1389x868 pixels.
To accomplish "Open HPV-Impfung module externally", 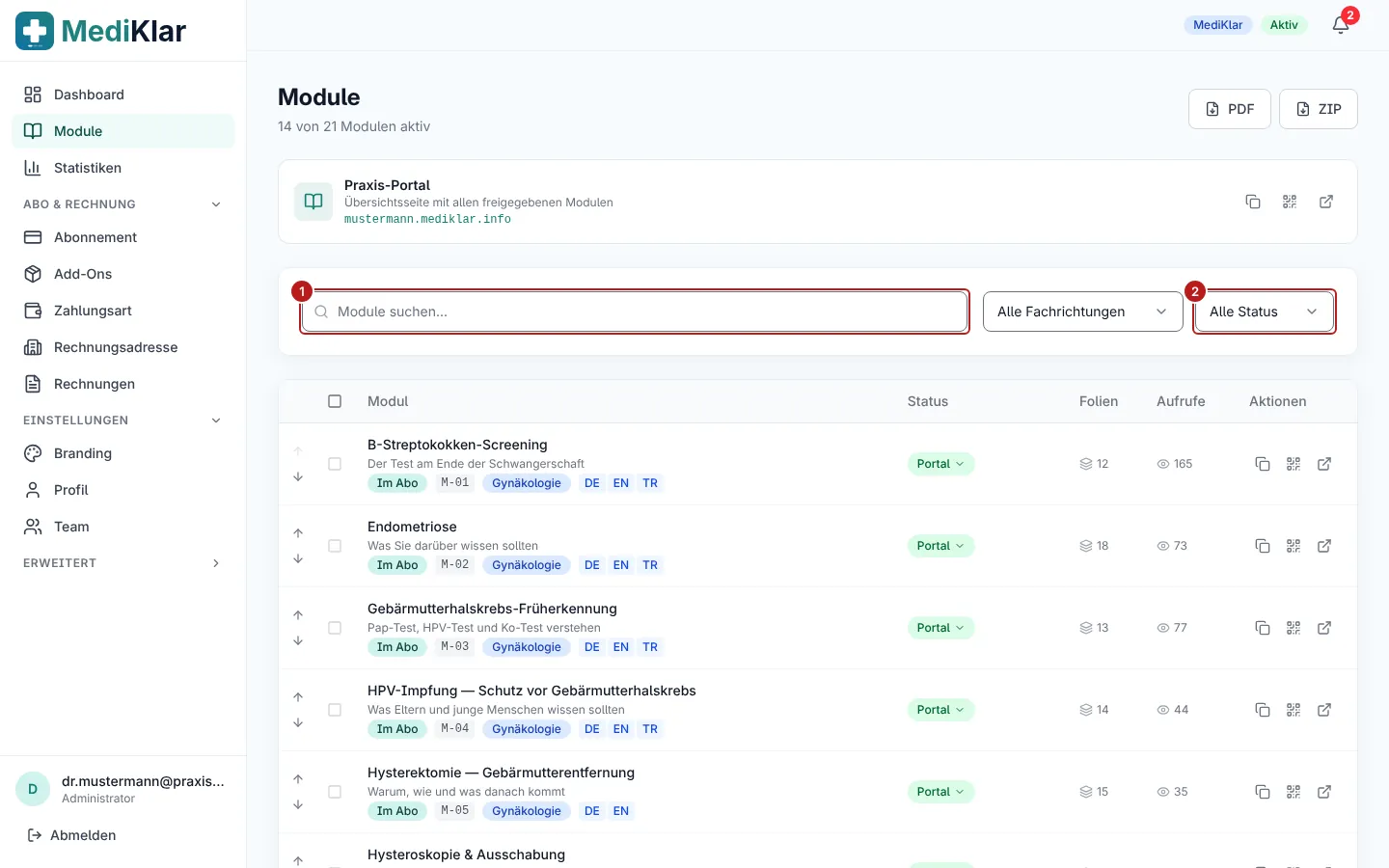I will pos(1324,710).
